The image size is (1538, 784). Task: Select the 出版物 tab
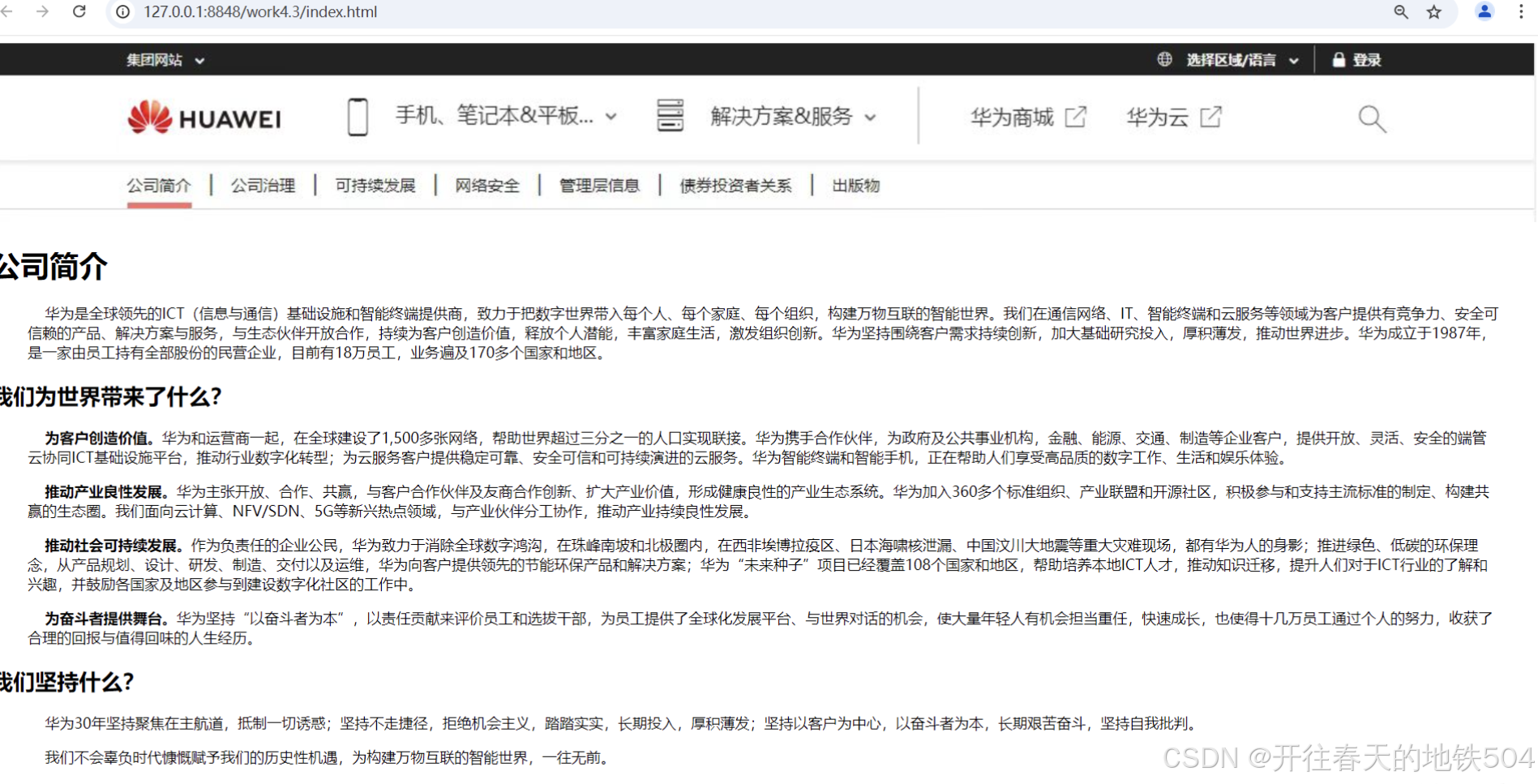click(855, 186)
